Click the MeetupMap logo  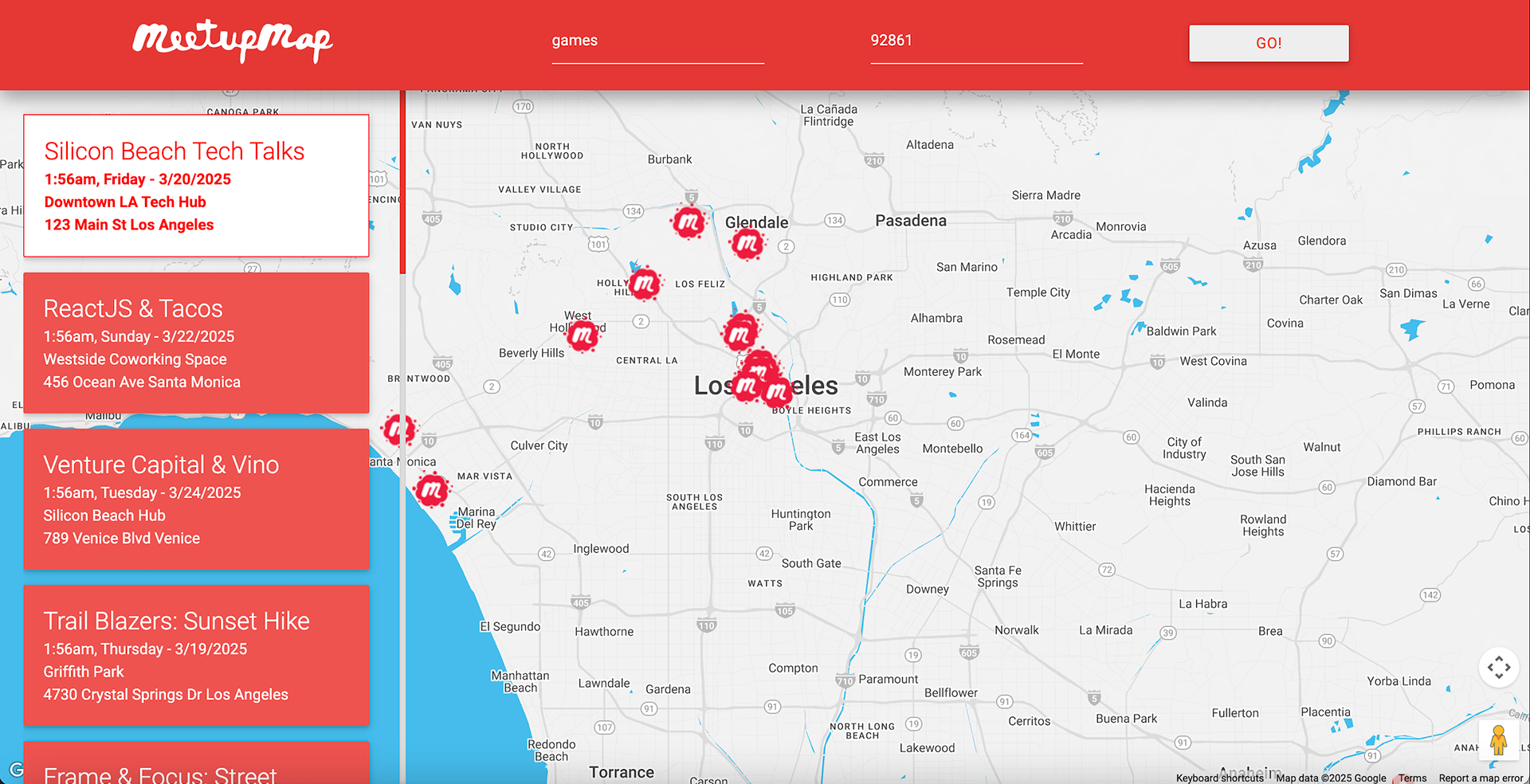(x=232, y=41)
